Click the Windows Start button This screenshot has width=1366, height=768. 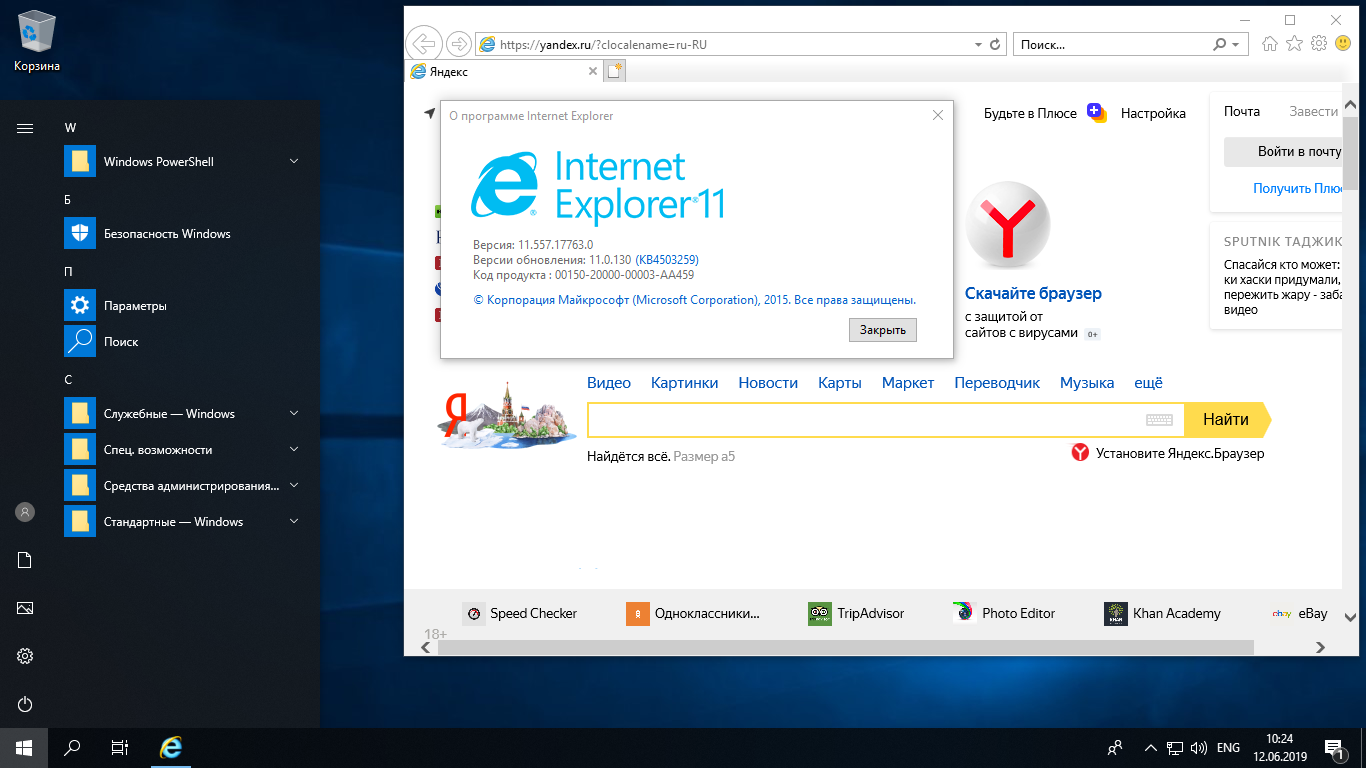[x=24, y=748]
